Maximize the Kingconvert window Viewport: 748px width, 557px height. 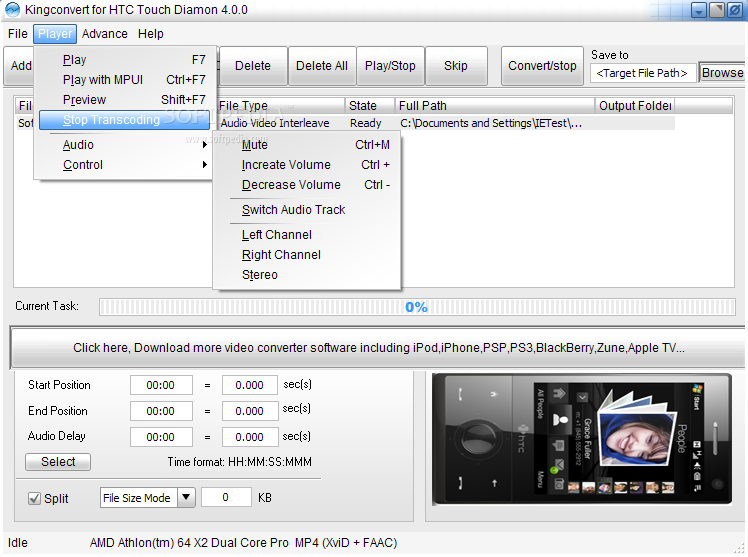pyautogui.click(x=717, y=10)
